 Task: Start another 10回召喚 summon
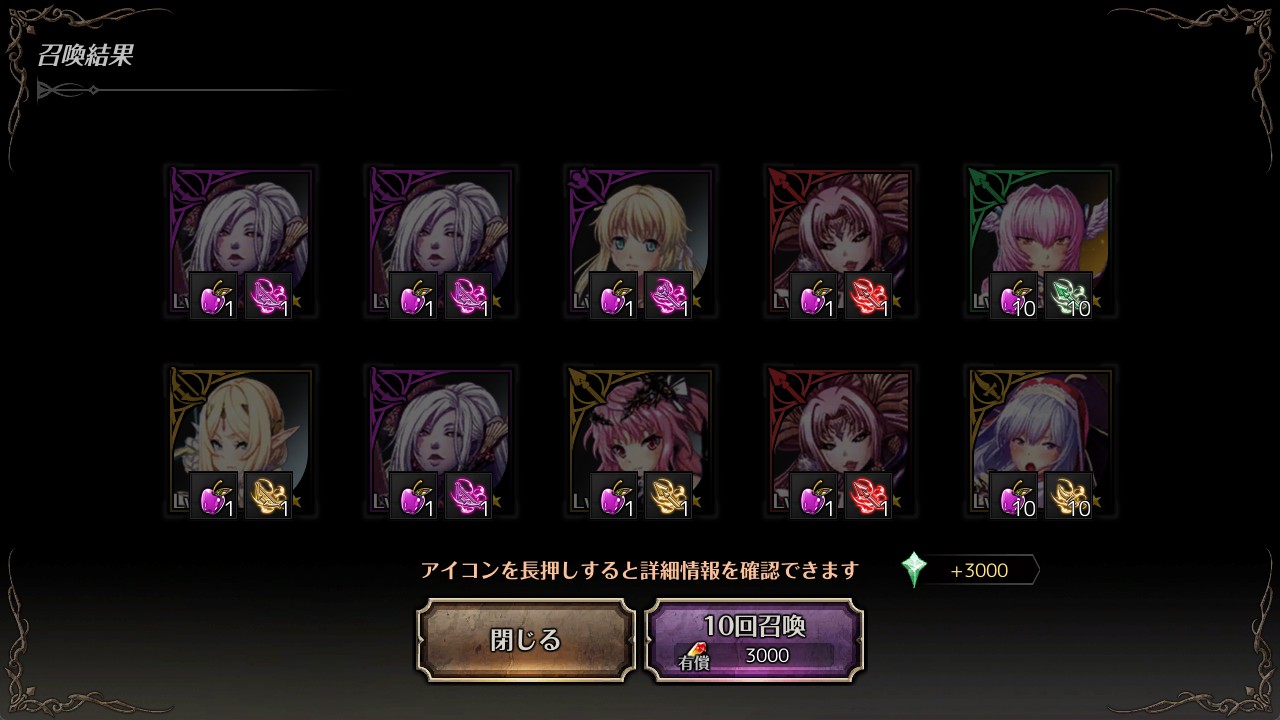click(x=755, y=640)
